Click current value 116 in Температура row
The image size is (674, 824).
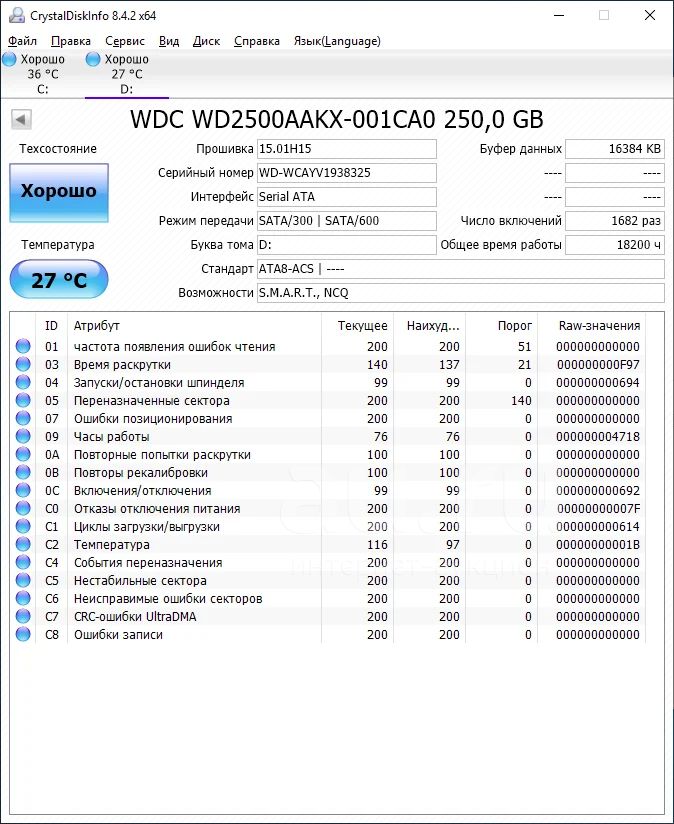tap(377, 544)
